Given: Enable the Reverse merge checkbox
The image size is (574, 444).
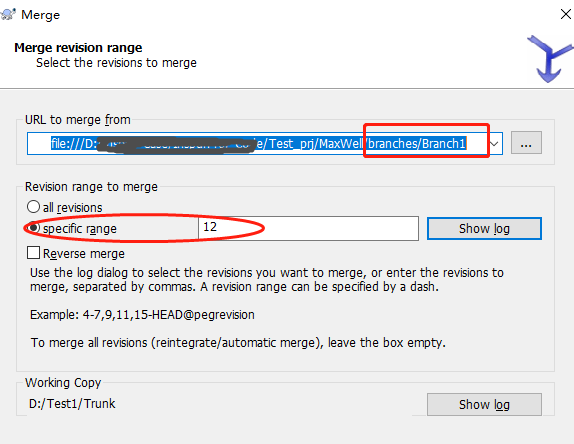Looking at the screenshot, I should (x=33, y=253).
